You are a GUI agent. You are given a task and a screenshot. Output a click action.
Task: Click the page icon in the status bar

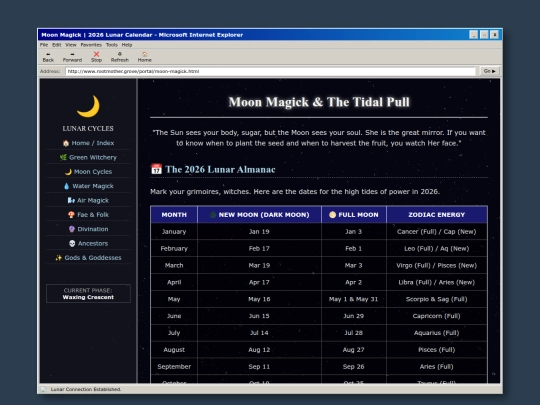(x=43, y=389)
